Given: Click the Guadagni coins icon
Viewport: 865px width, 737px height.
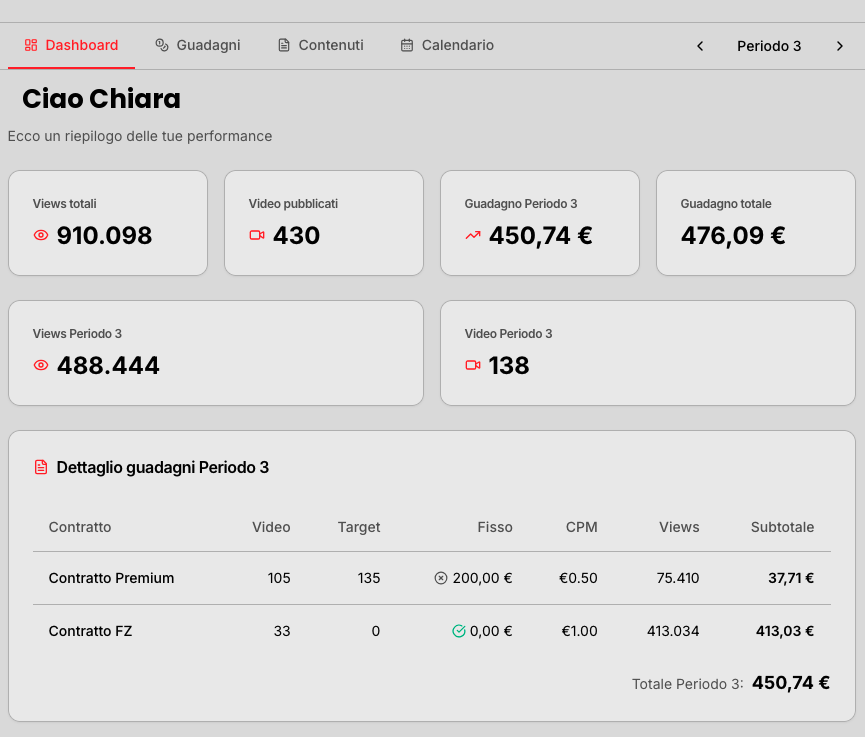Looking at the screenshot, I should 162,45.
